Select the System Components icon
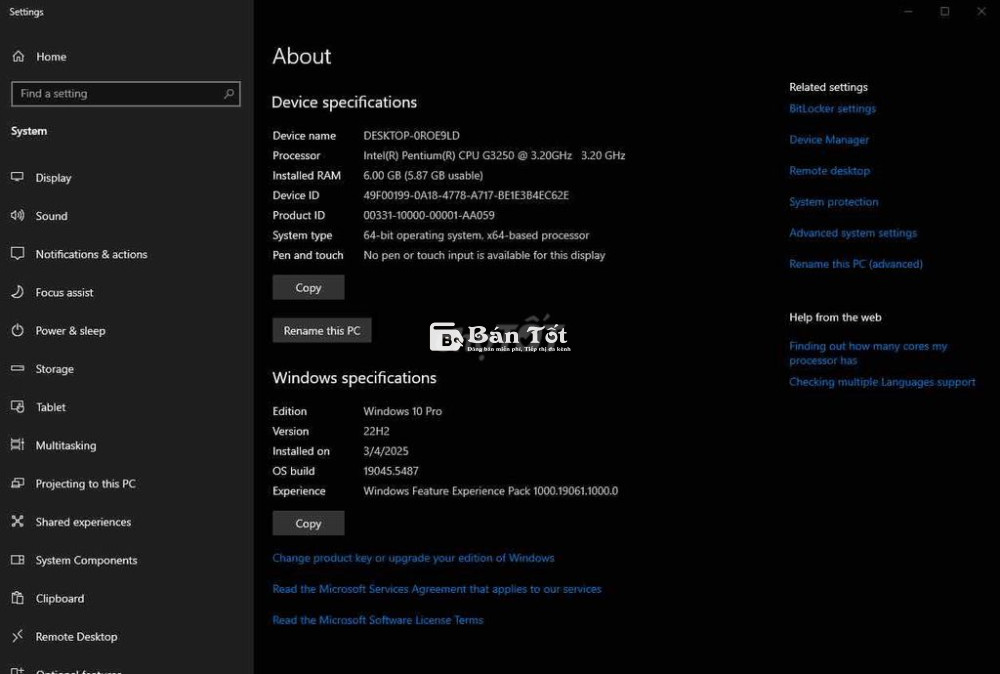This screenshot has width=1000, height=674. [x=17, y=560]
